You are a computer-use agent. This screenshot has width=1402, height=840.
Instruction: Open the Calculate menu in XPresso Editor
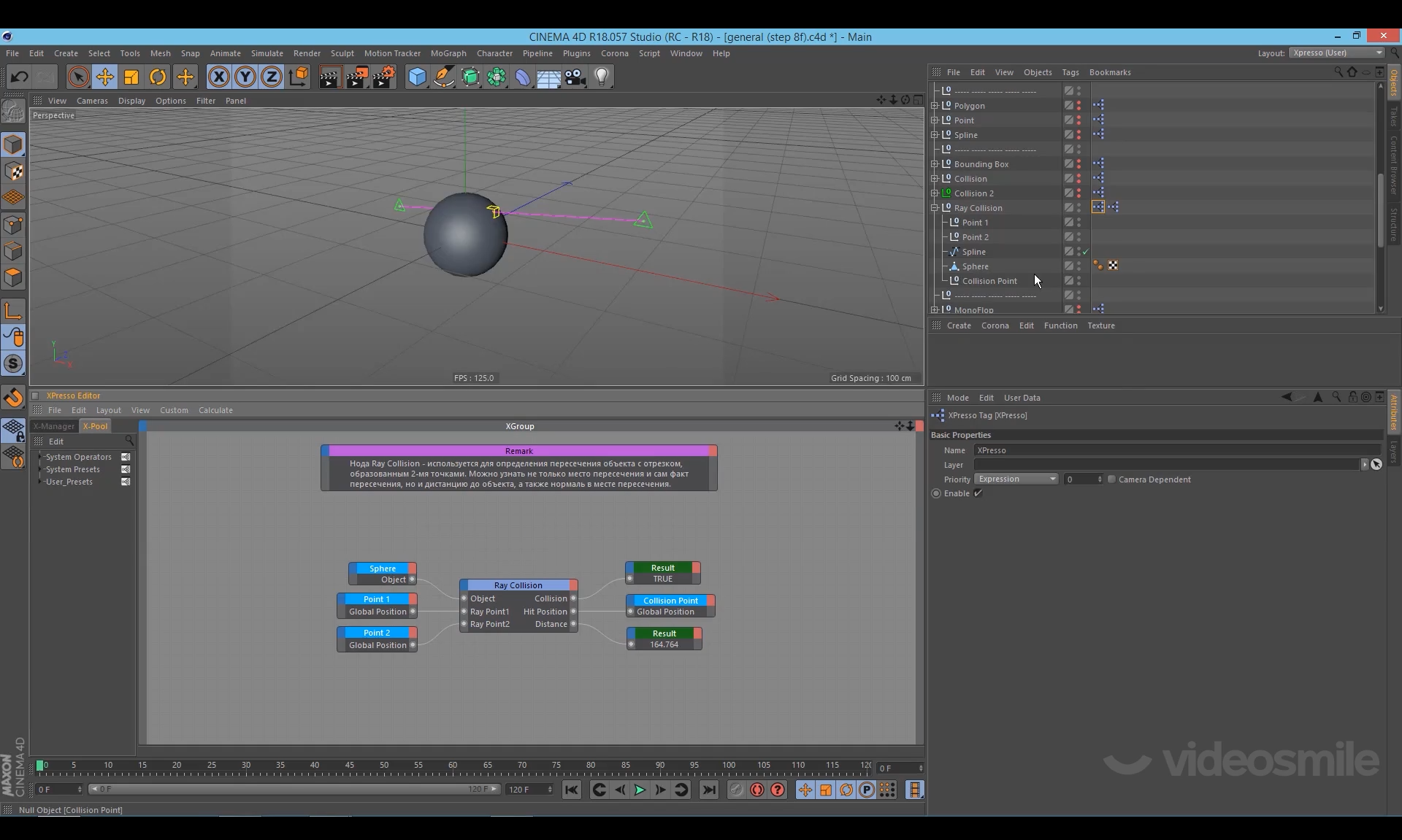(215, 410)
